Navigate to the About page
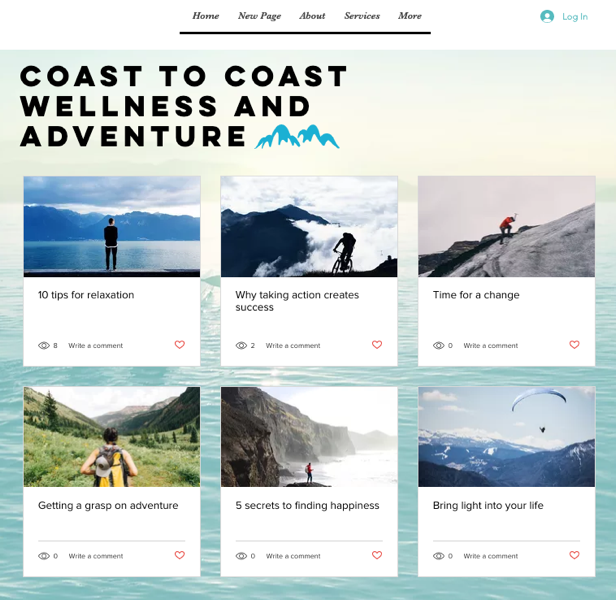This screenshot has height=600, width=616. 312,16
